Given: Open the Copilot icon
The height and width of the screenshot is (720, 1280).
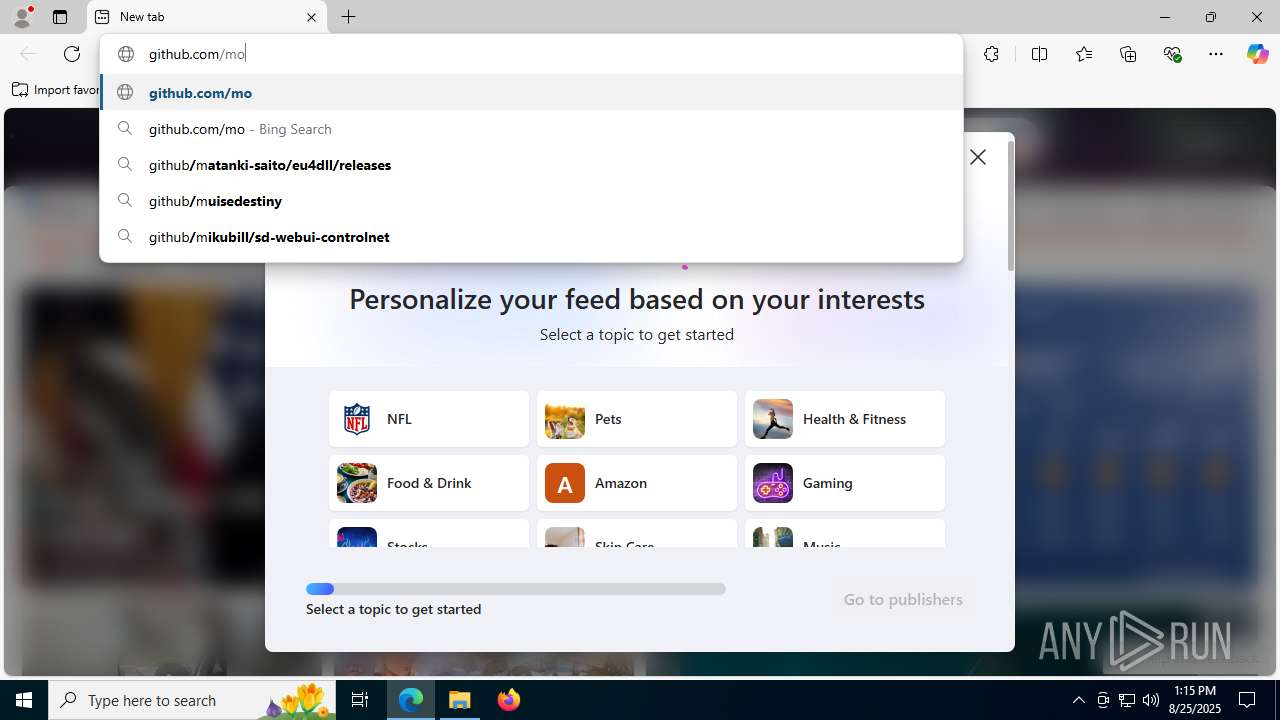Looking at the screenshot, I should coord(1257,54).
